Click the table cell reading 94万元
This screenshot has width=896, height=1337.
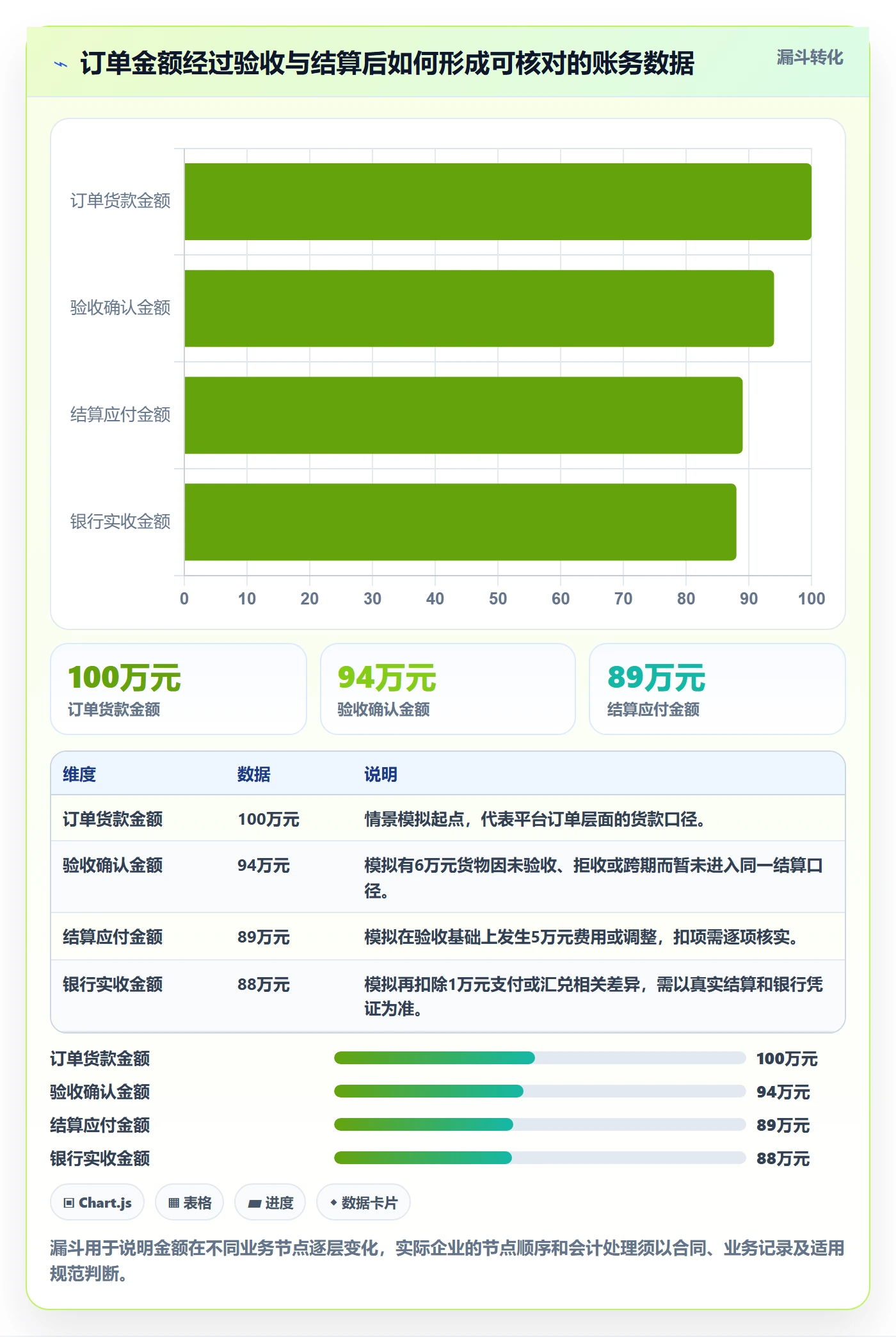[264, 865]
